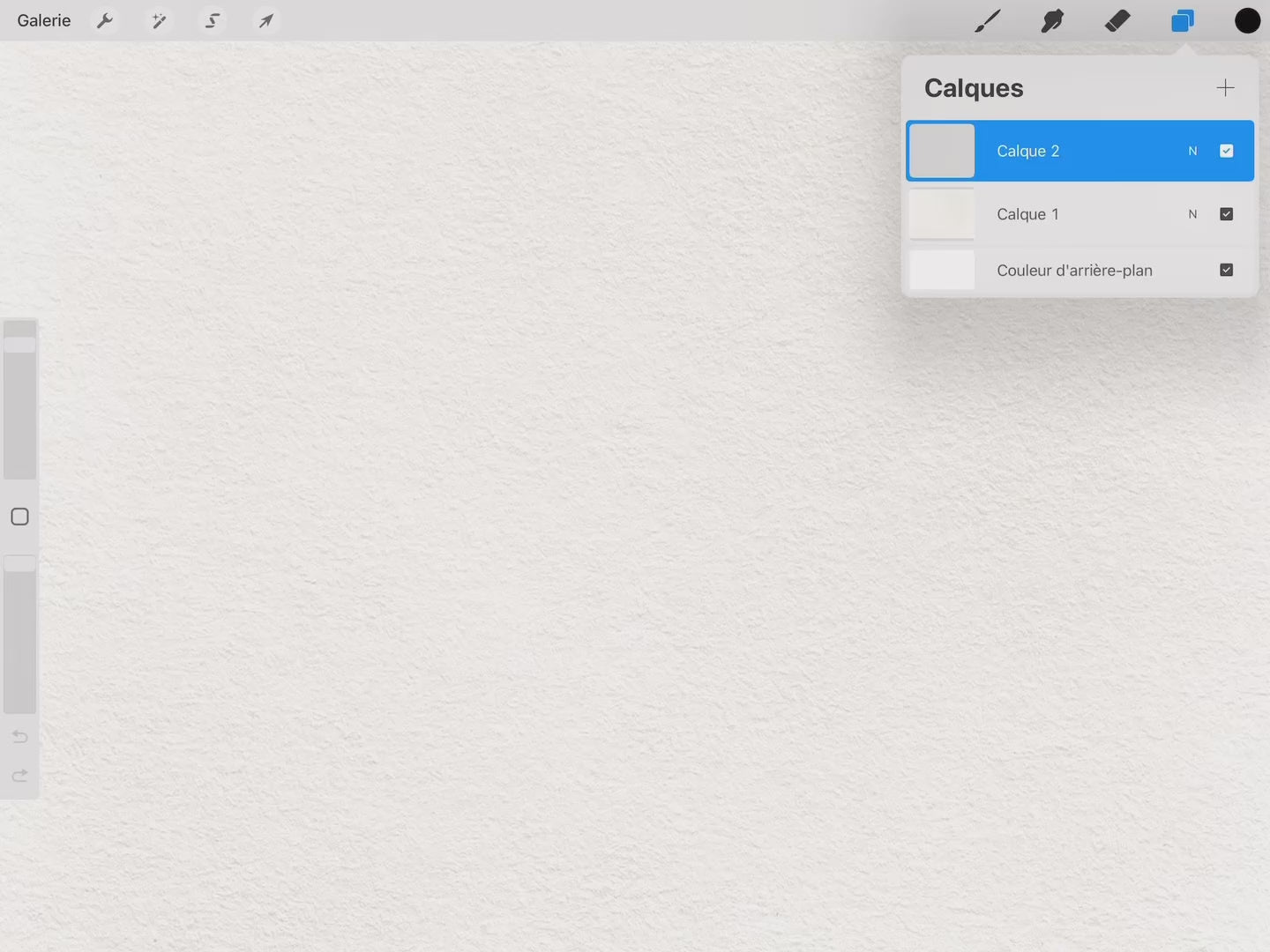Click the square modifier button in sidebar

[x=19, y=517]
